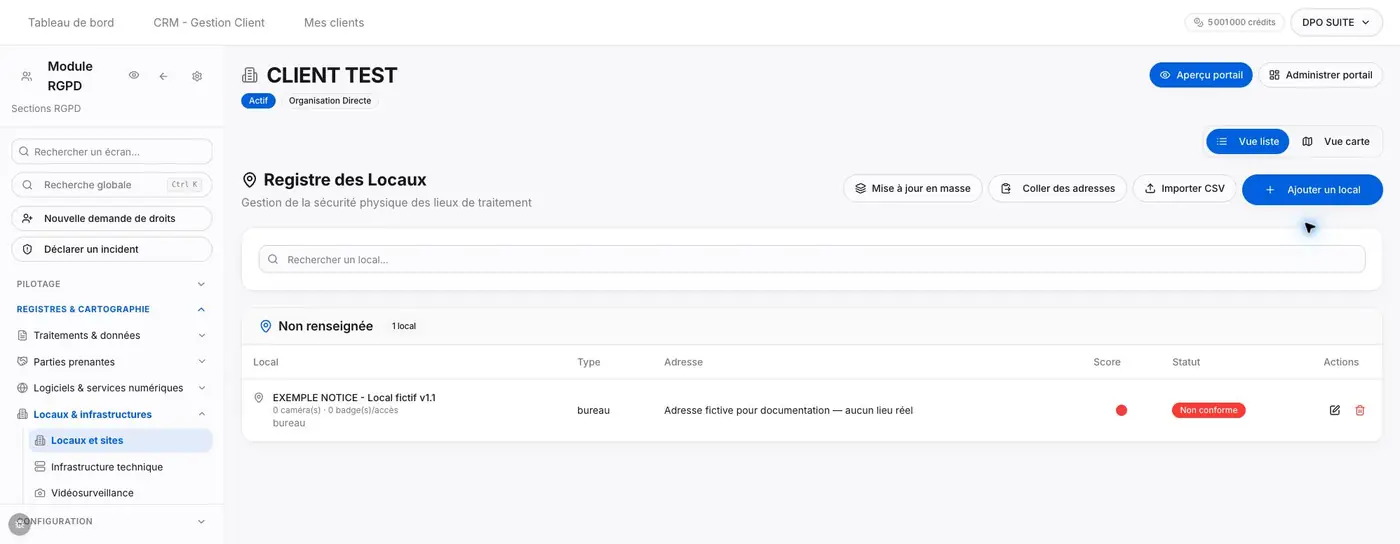Open Infrastructure technique

[120, 467]
